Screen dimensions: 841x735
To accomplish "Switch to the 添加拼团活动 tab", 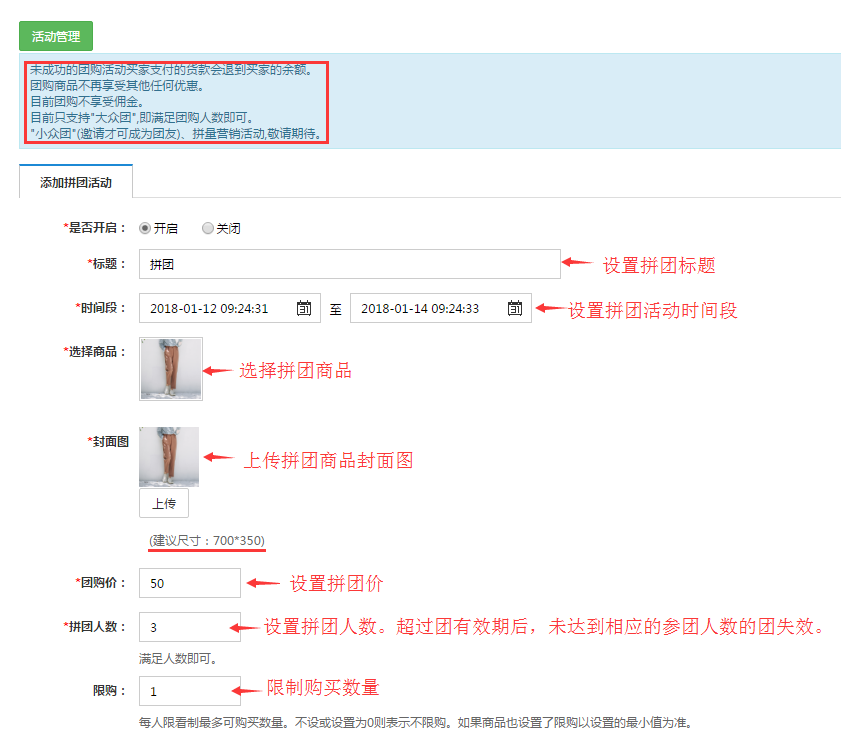I will click(76, 182).
